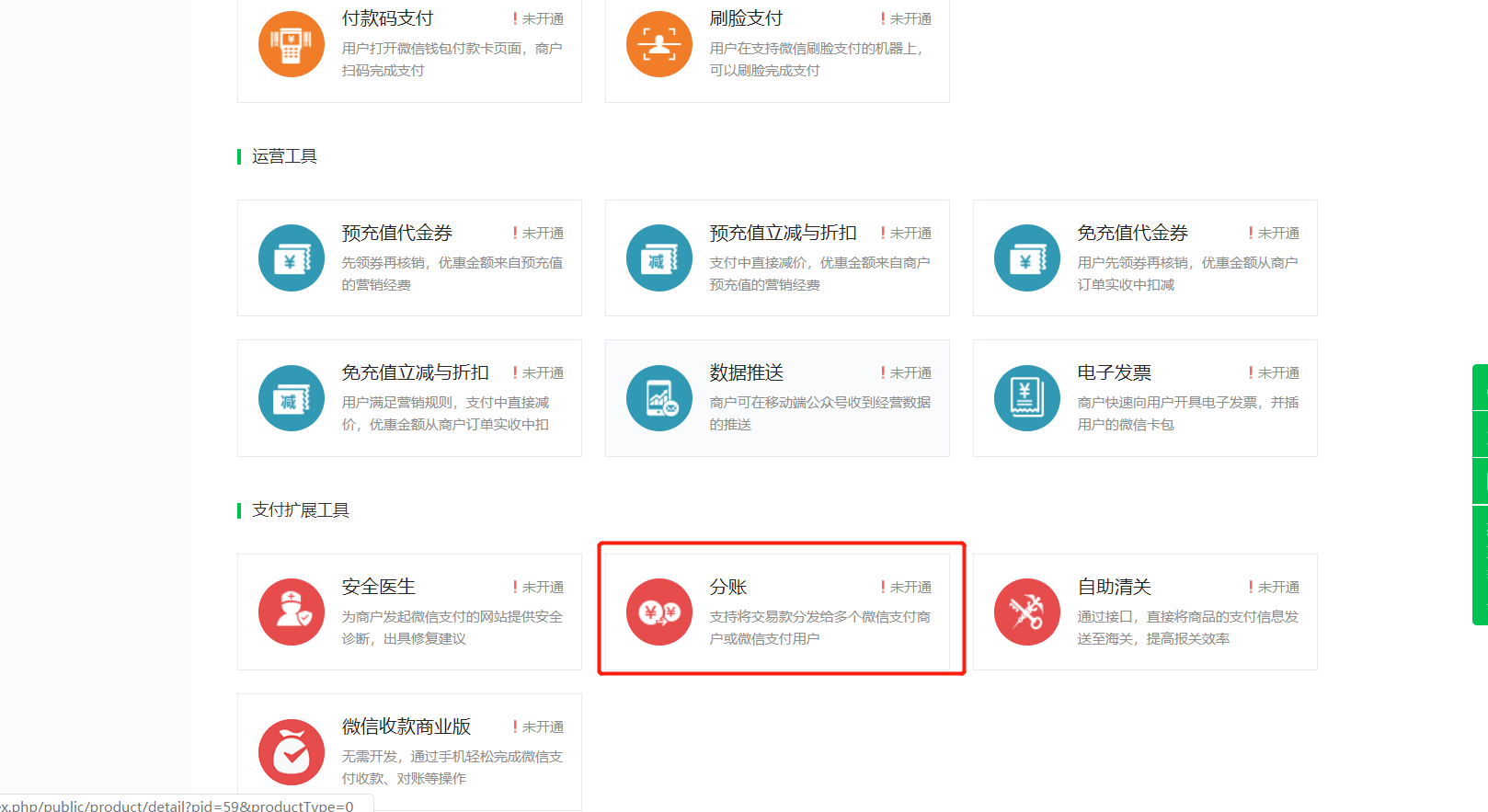Click the 安全医生 doctor shield icon
Image resolution: width=1488 pixels, height=812 pixels.
(292, 612)
